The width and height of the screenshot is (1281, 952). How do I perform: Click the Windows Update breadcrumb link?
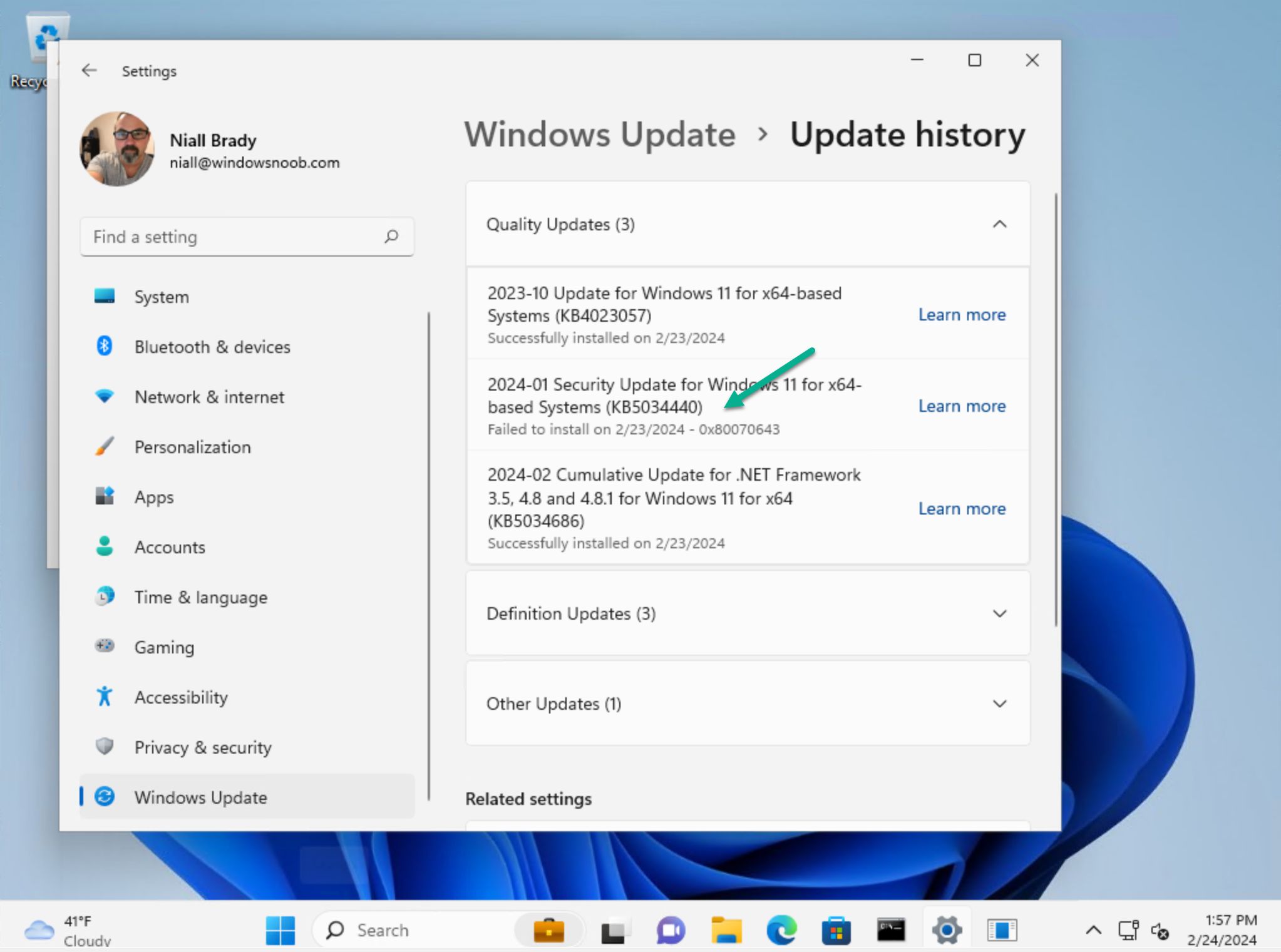(x=600, y=135)
